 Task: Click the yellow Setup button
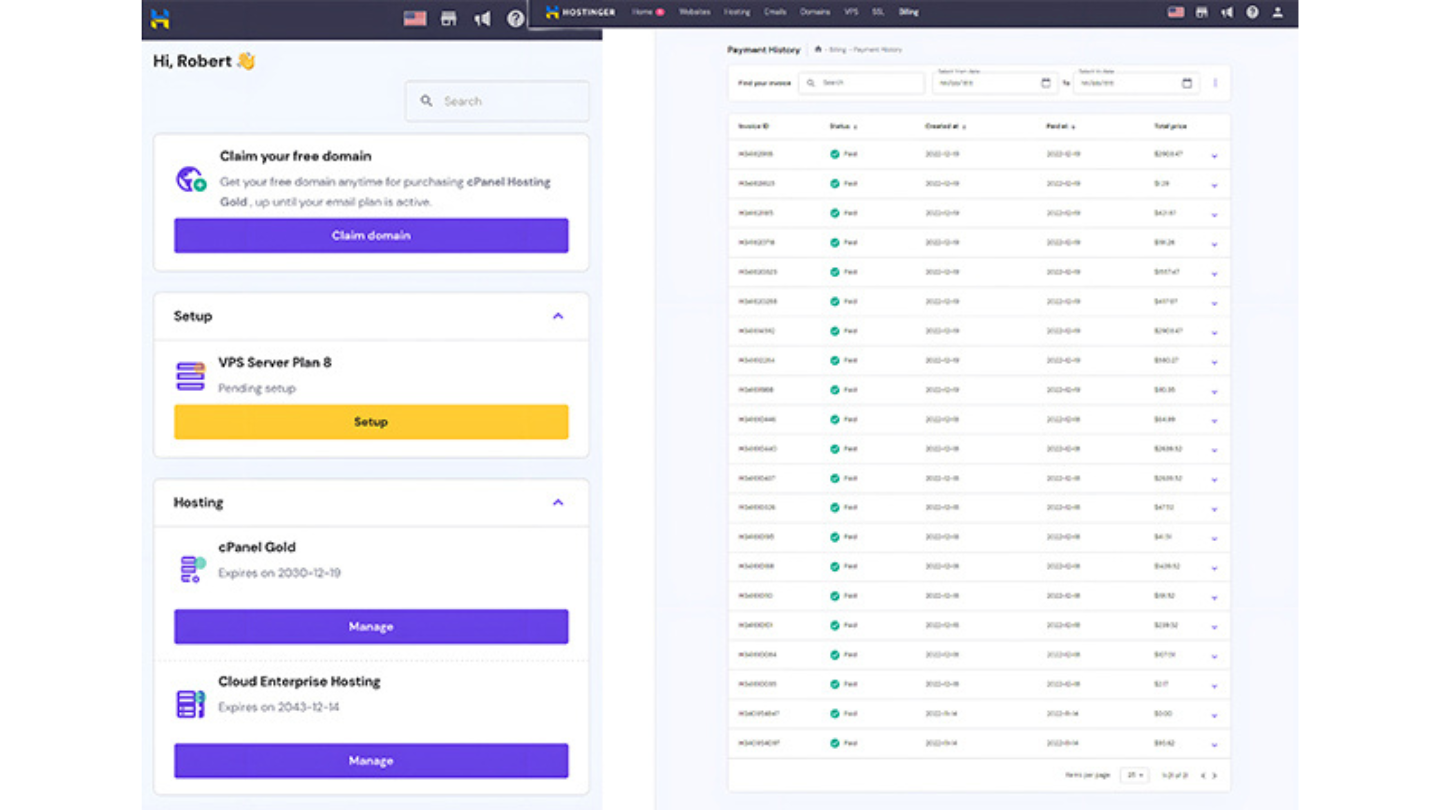click(371, 422)
